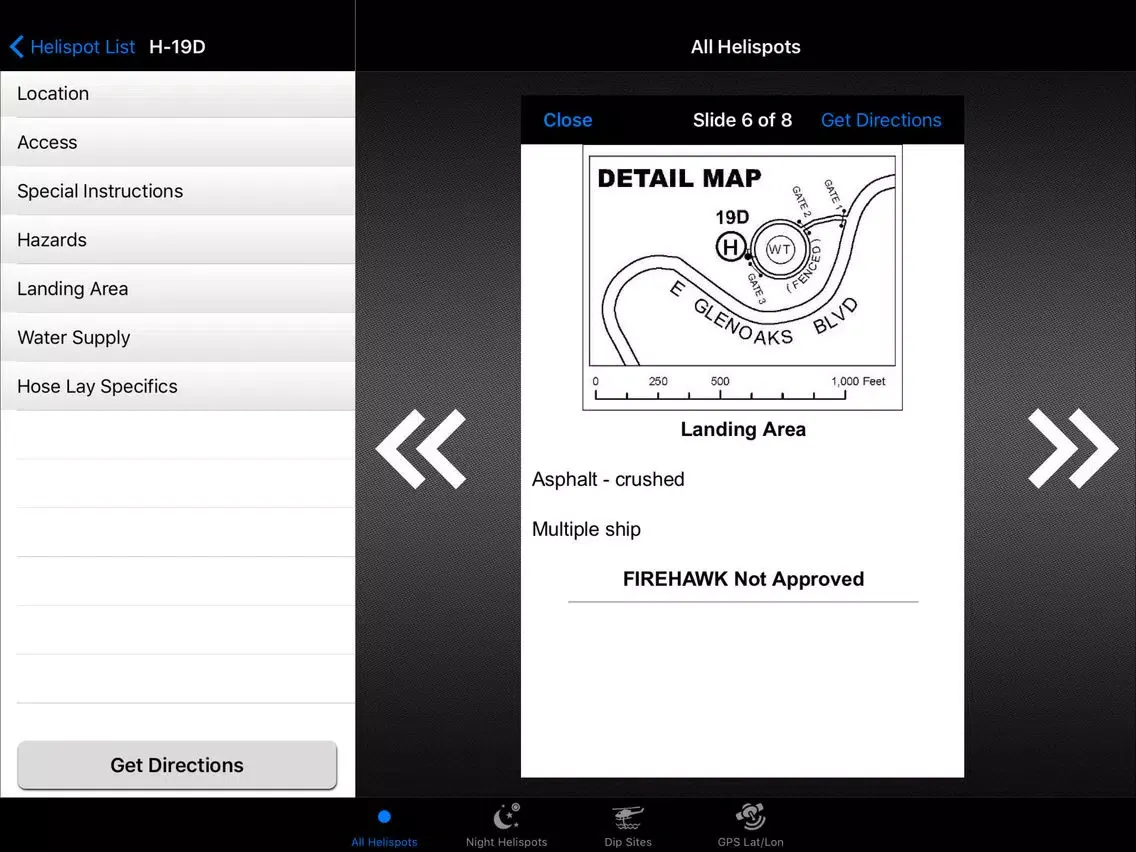This screenshot has width=1136, height=852.
Task: Click the 'Asphalt - crushed' text
Action: (608, 480)
